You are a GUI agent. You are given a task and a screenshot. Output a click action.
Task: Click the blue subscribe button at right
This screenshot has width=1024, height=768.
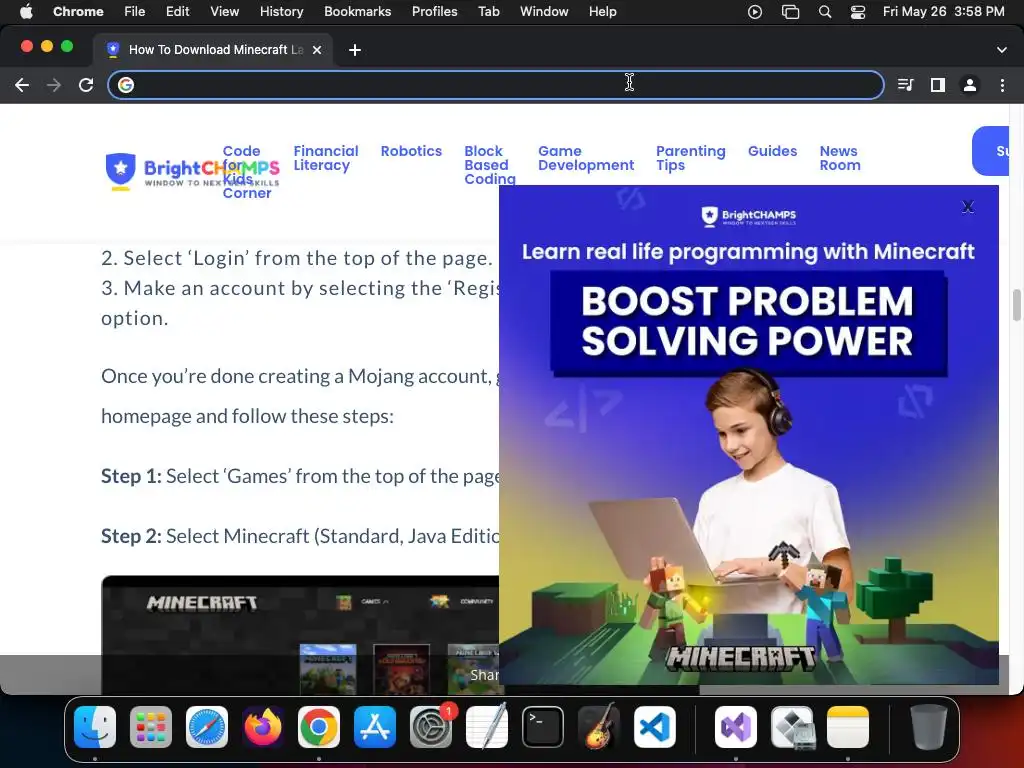tap(991, 151)
